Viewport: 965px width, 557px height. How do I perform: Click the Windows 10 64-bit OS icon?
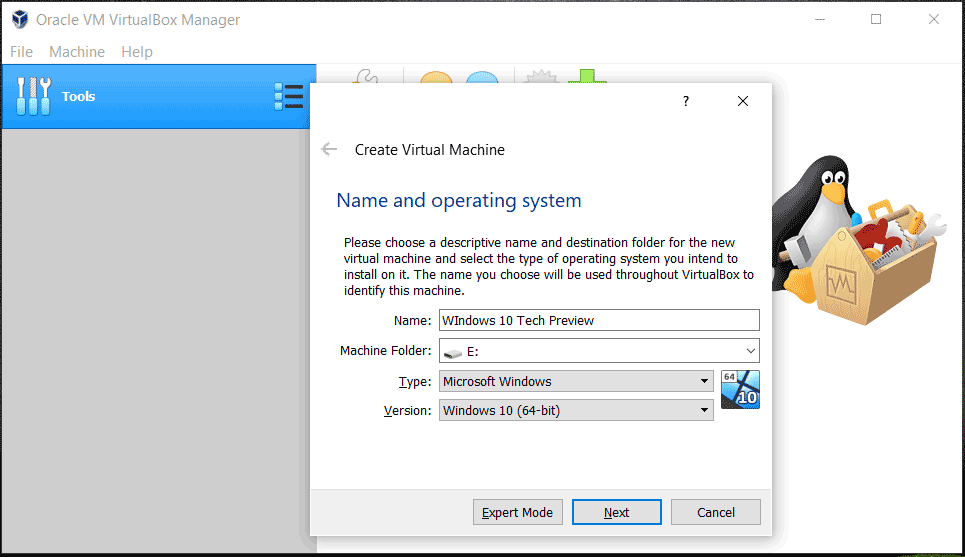(x=740, y=390)
